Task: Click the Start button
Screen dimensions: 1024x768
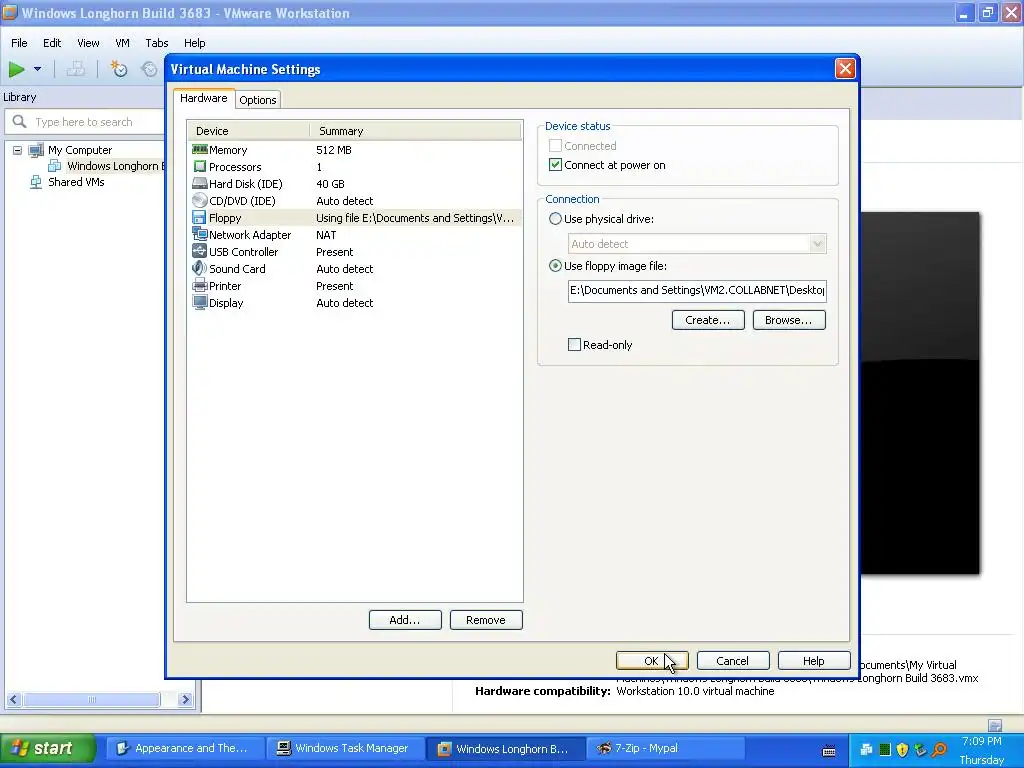Action: 48,748
